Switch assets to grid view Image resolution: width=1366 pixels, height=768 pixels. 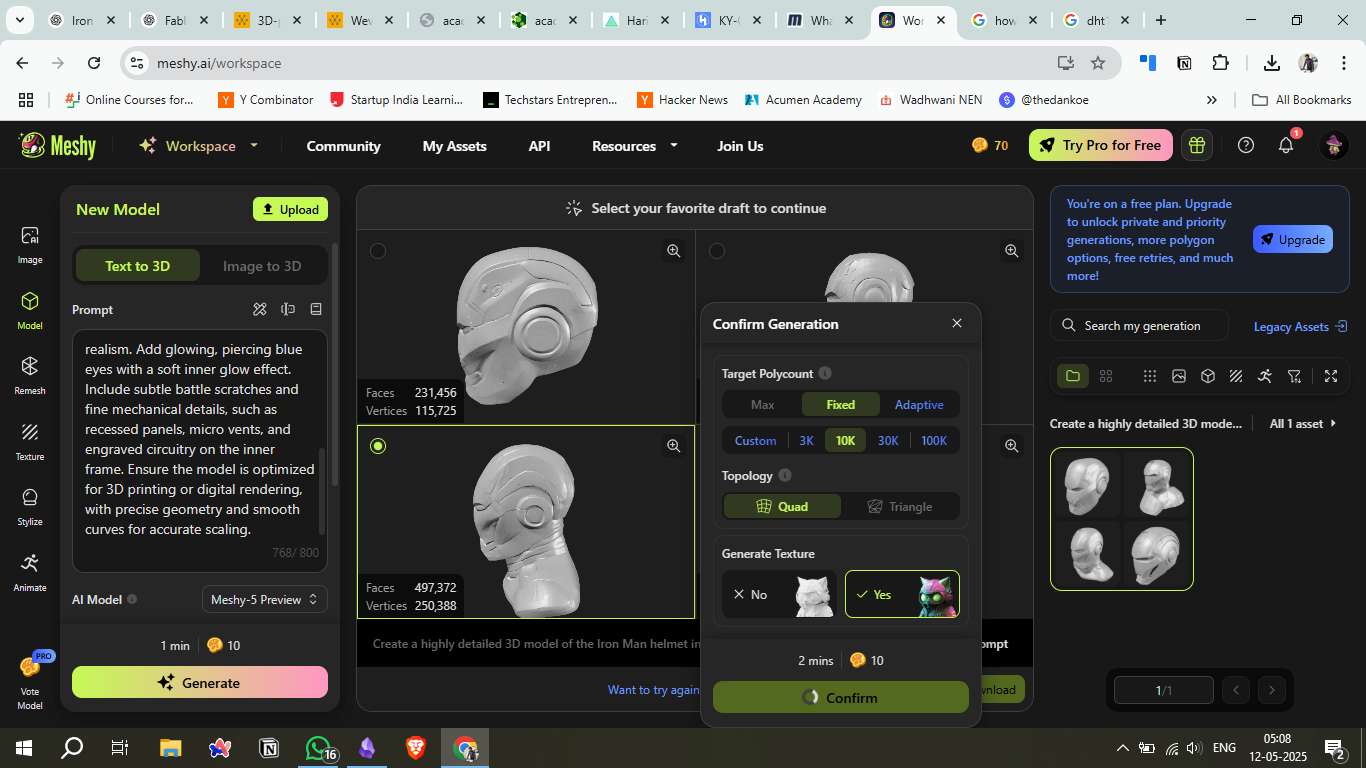(x=1106, y=376)
